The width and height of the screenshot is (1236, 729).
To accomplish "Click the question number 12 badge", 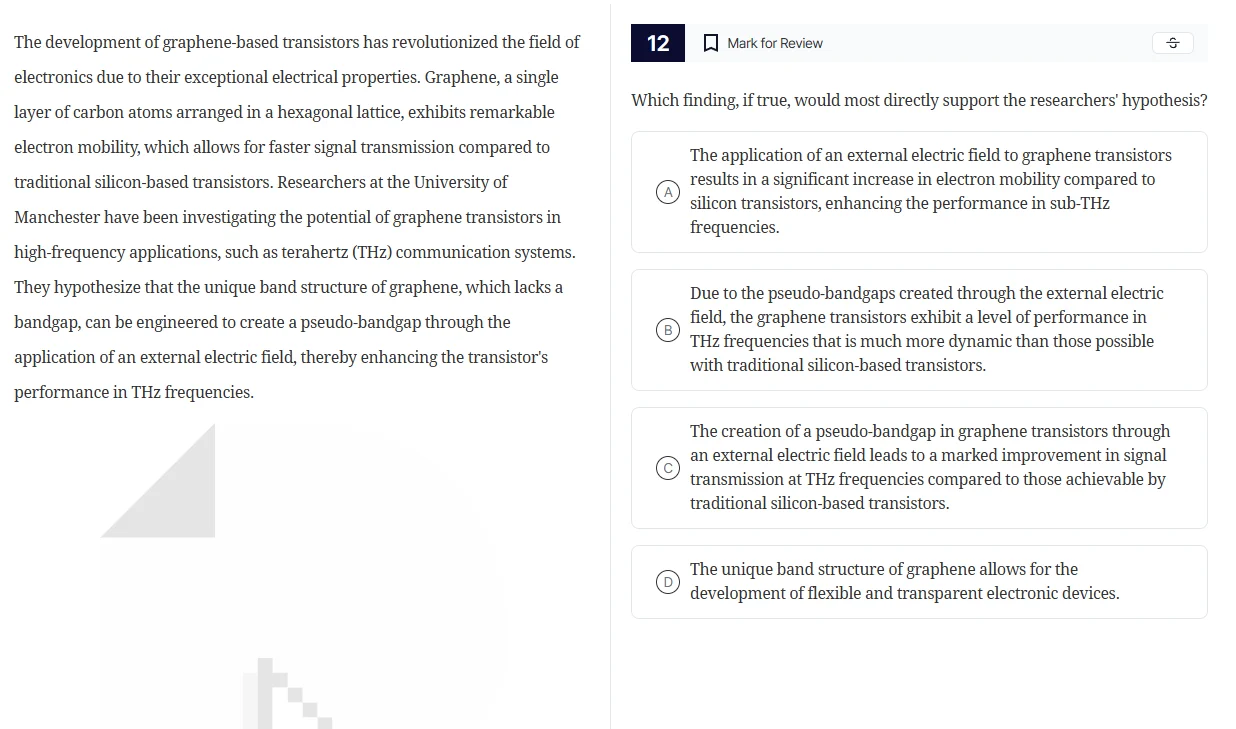I will 658,43.
